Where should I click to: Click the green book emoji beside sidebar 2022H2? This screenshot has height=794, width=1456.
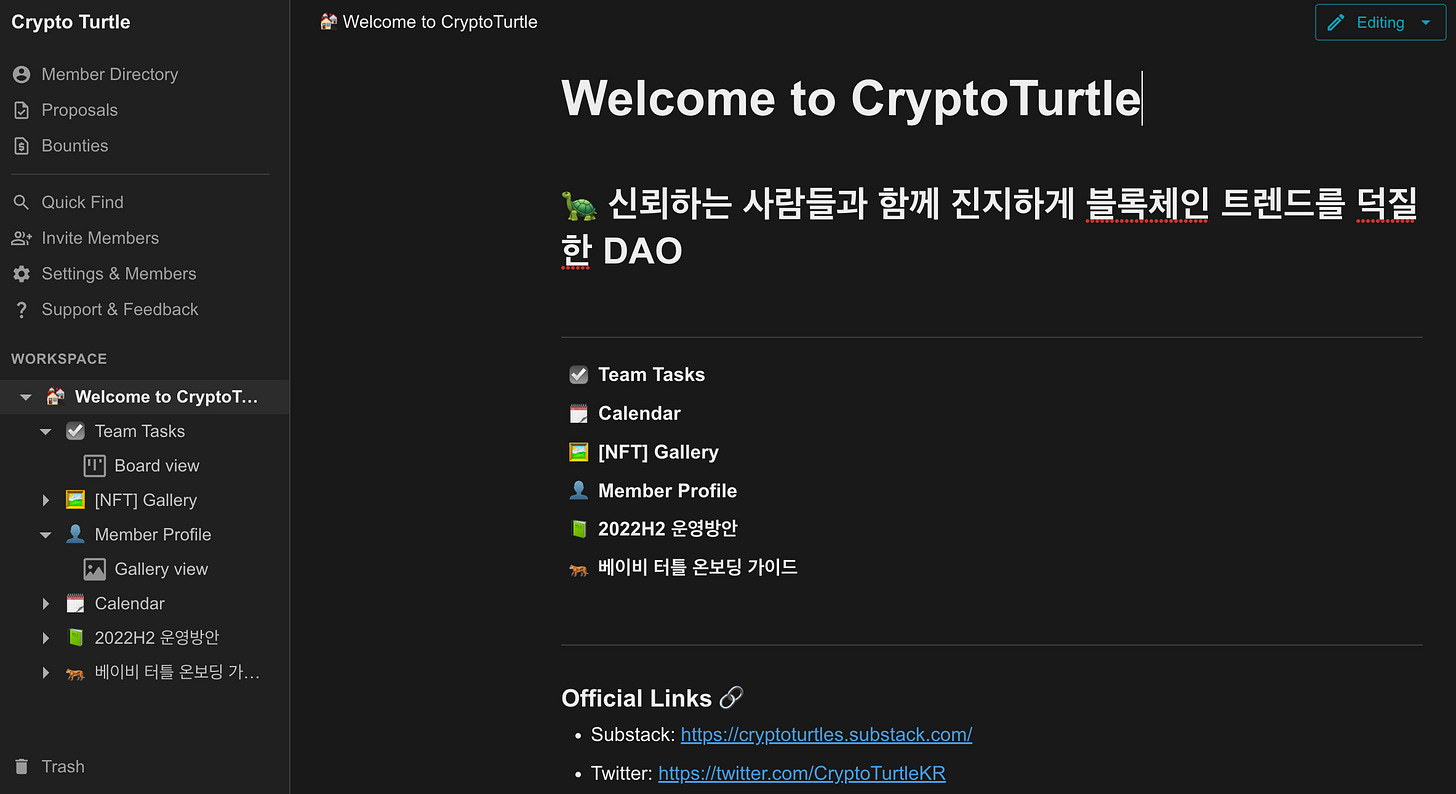pyautogui.click(x=75, y=637)
